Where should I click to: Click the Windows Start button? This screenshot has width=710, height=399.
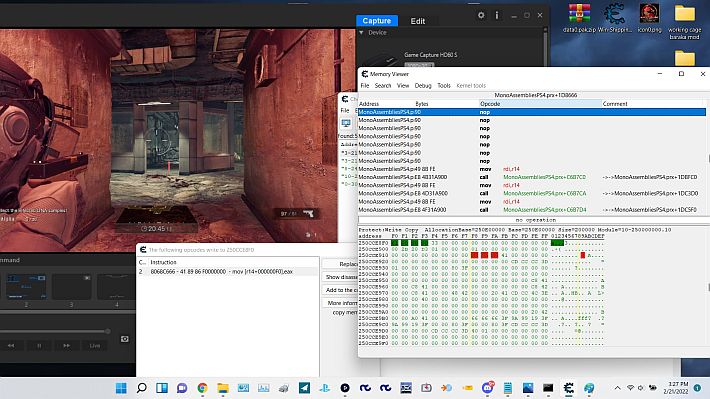click(121, 388)
